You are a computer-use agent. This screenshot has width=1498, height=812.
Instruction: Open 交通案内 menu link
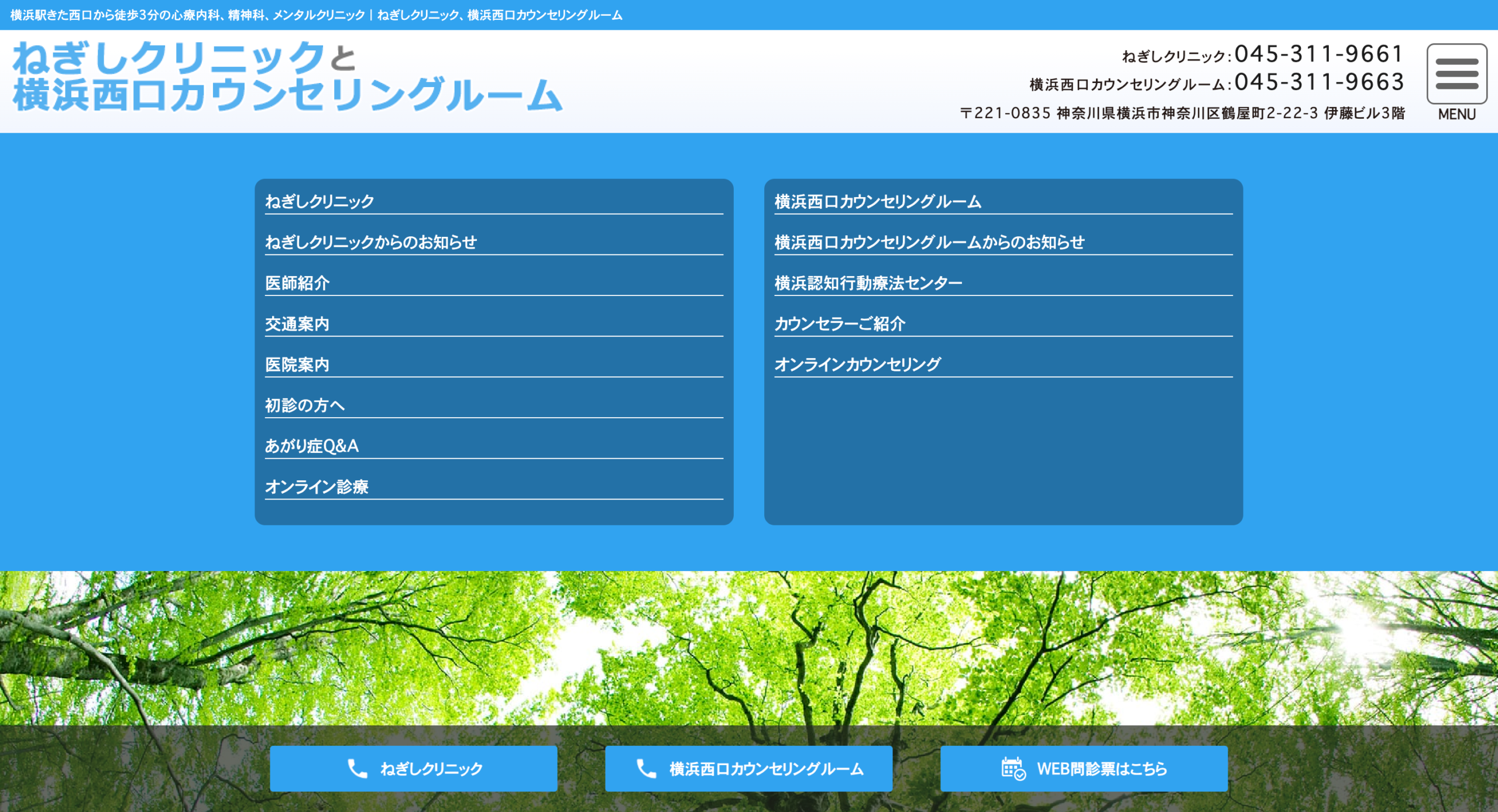pos(494,324)
